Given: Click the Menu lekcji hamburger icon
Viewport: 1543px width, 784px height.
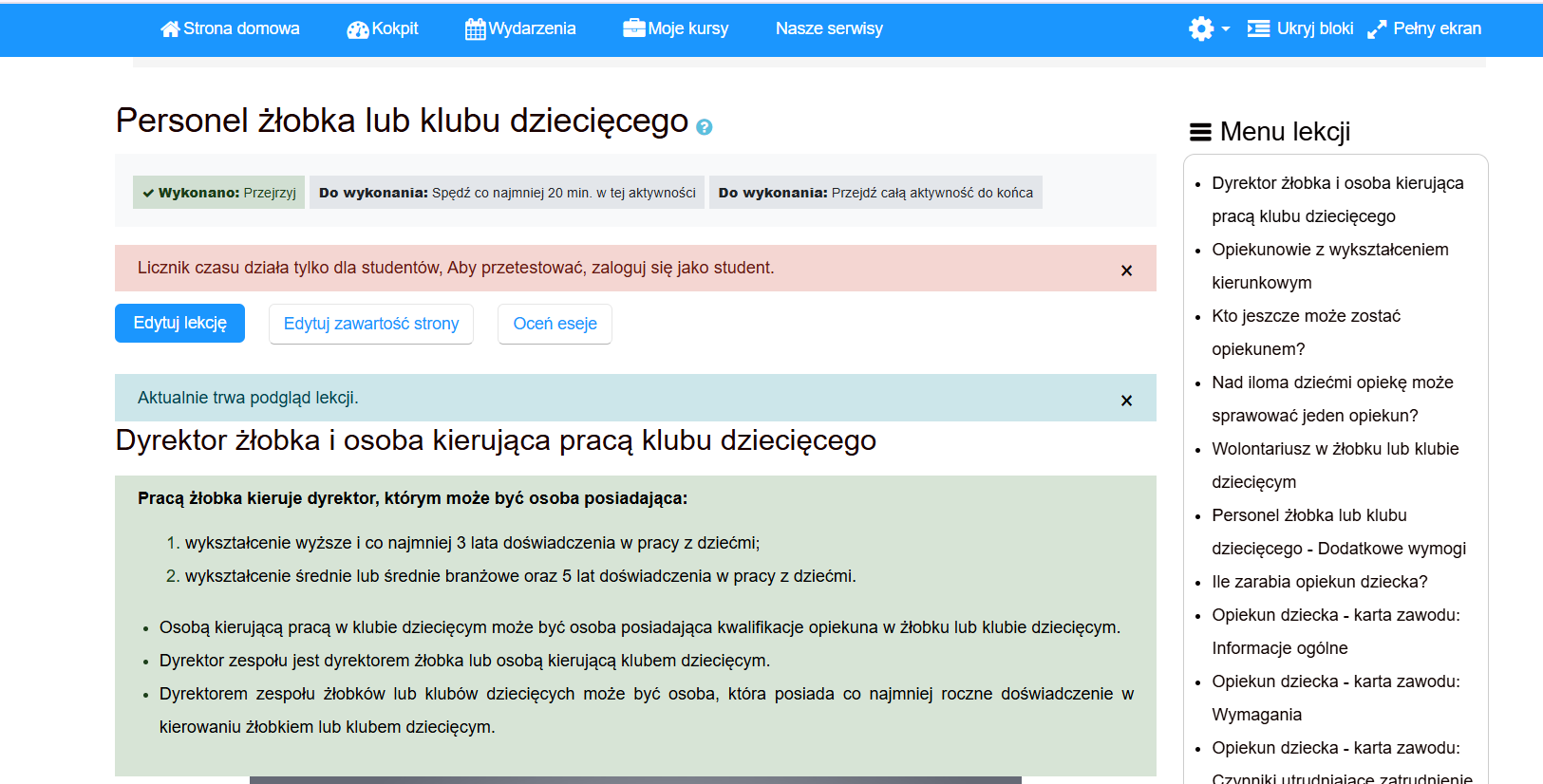Looking at the screenshot, I should pyautogui.click(x=1200, y=132).
